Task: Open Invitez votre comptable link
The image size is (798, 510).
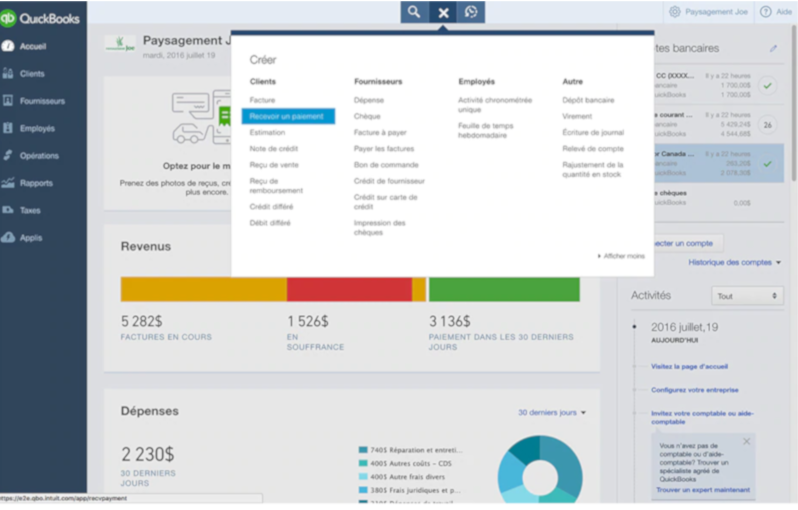Action: pos(702,417)
